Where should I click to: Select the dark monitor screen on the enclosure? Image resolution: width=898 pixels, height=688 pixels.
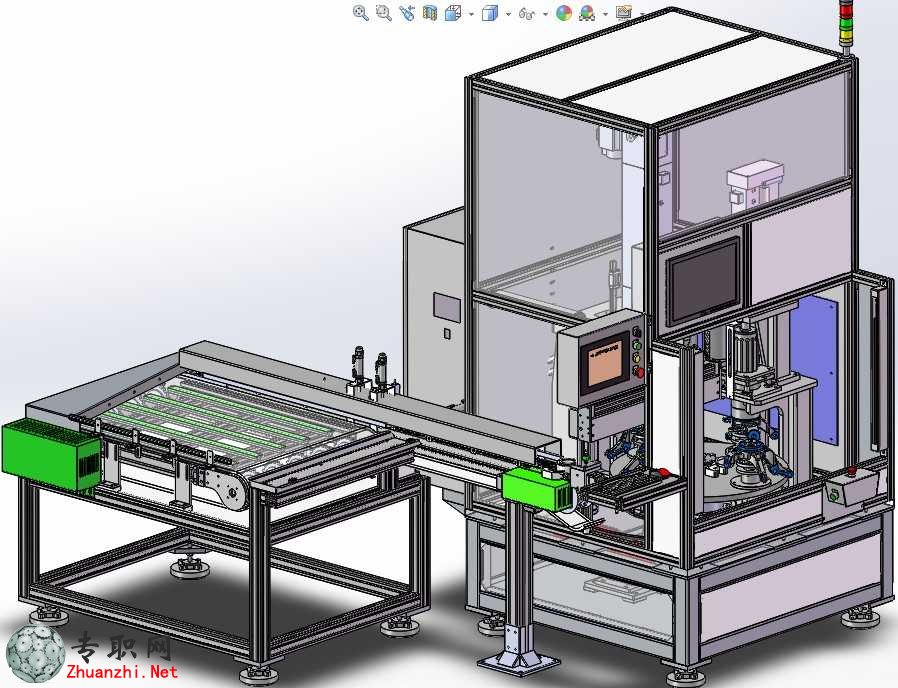703,283
